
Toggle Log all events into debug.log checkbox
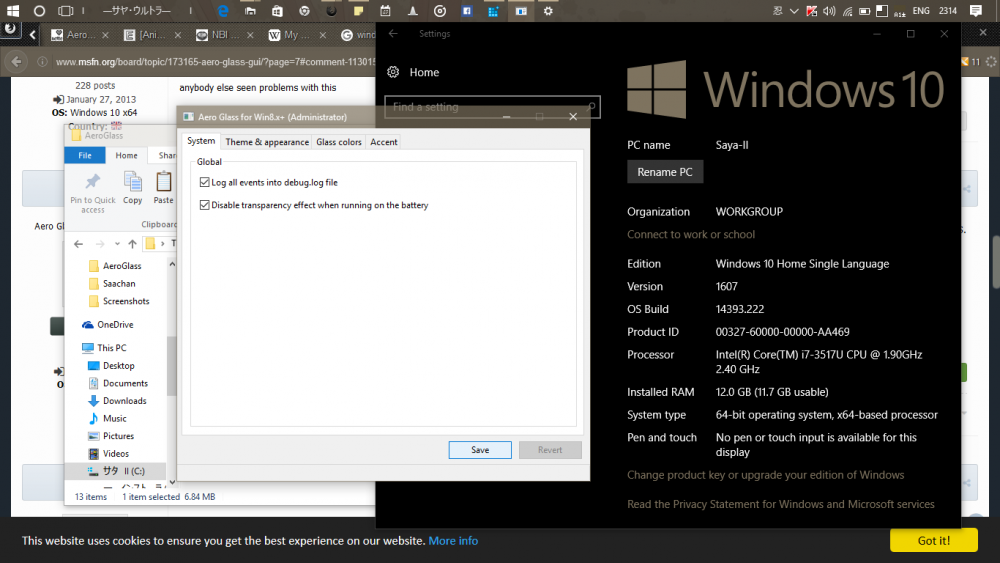pos(204,182)
